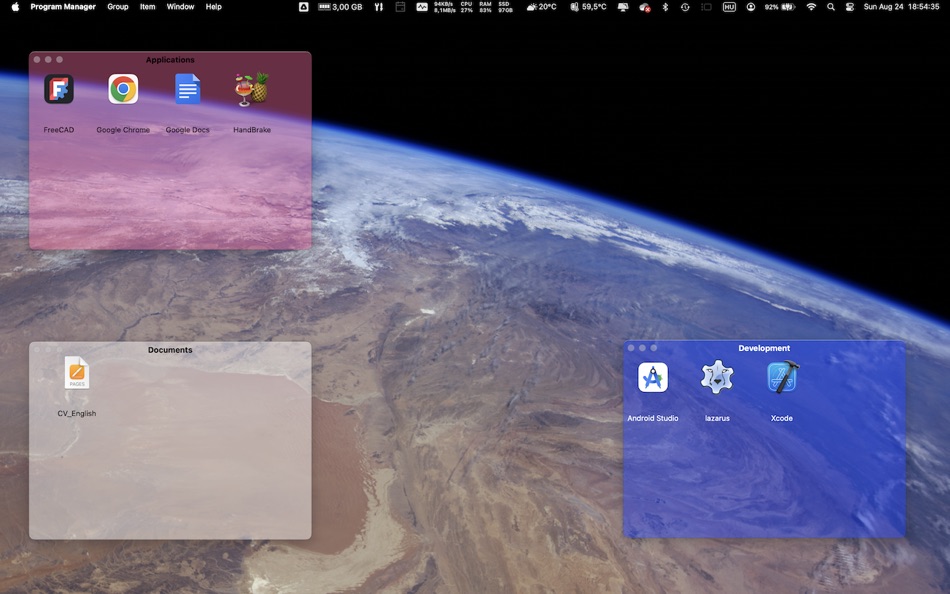The height and width of the screenshot is (594, 950).
Task: Click the Development group title bar
Action: pos(764,348)
